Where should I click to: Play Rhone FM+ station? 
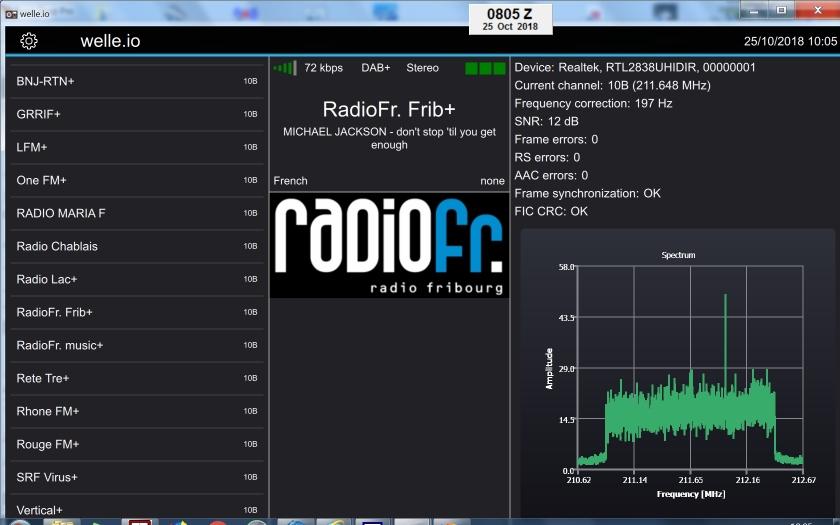137,411
